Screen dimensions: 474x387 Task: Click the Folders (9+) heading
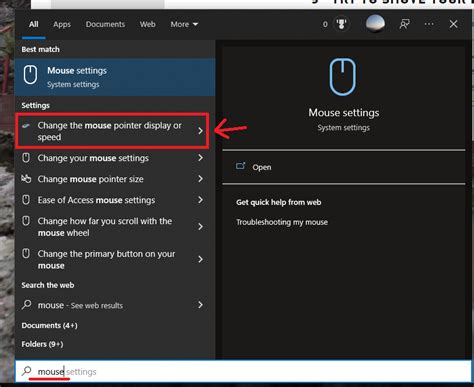click(x=42, y=344)
